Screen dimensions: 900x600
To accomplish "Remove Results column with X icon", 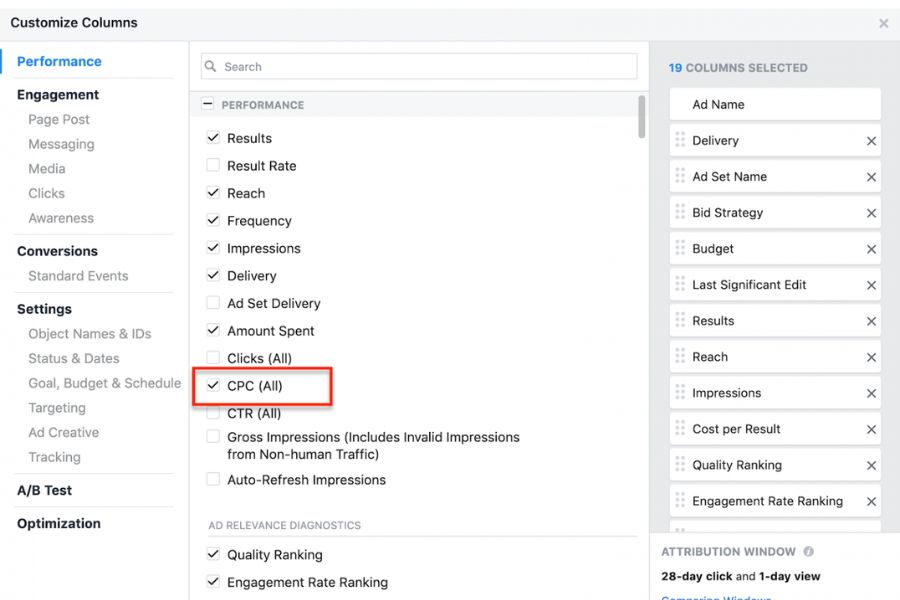I will (x=871, y=322).
